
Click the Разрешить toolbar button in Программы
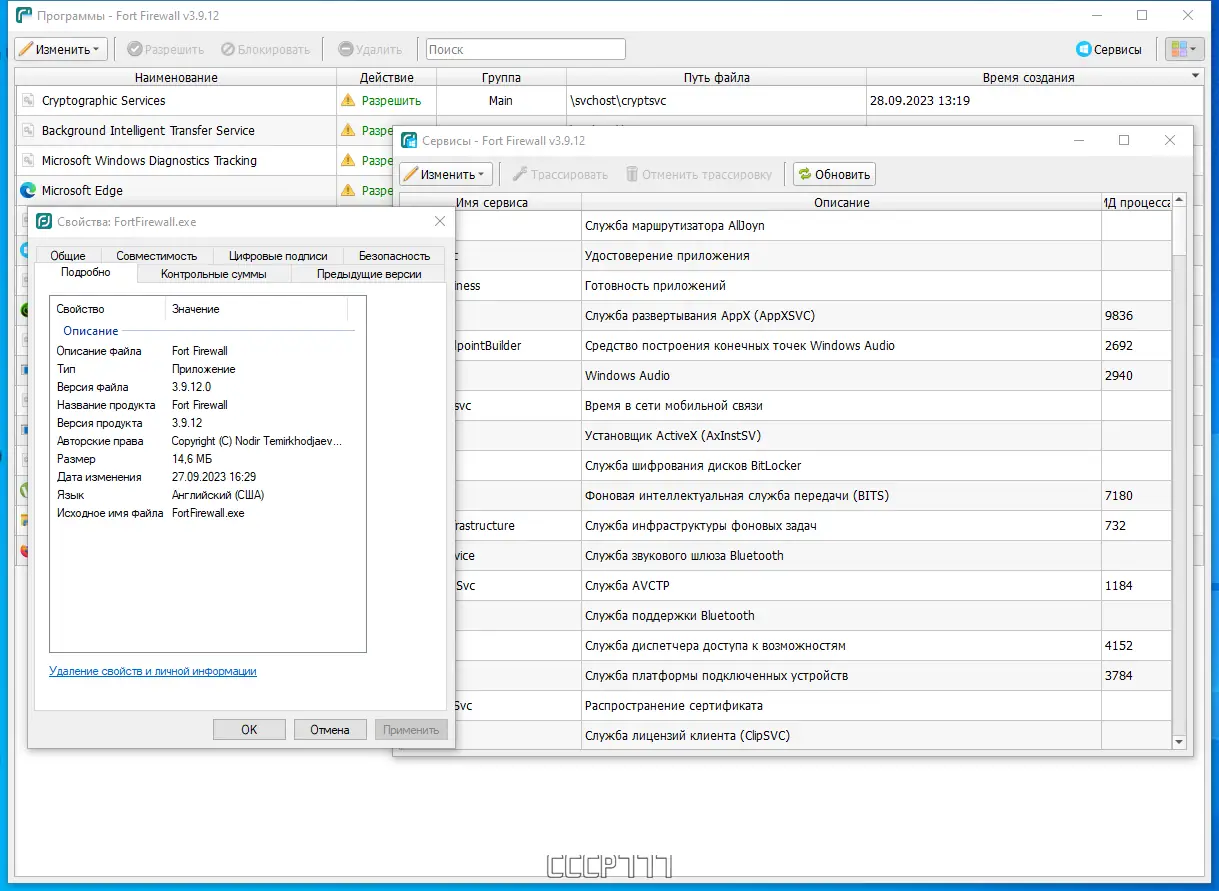(166, 49)
